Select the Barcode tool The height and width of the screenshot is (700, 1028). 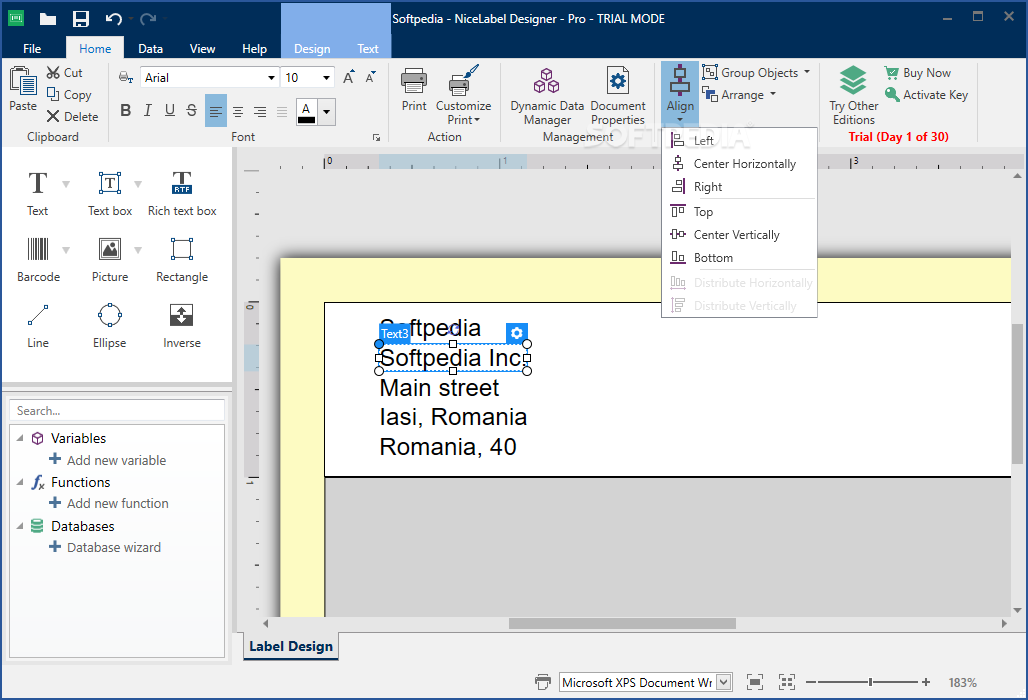(x=38, y=259)
